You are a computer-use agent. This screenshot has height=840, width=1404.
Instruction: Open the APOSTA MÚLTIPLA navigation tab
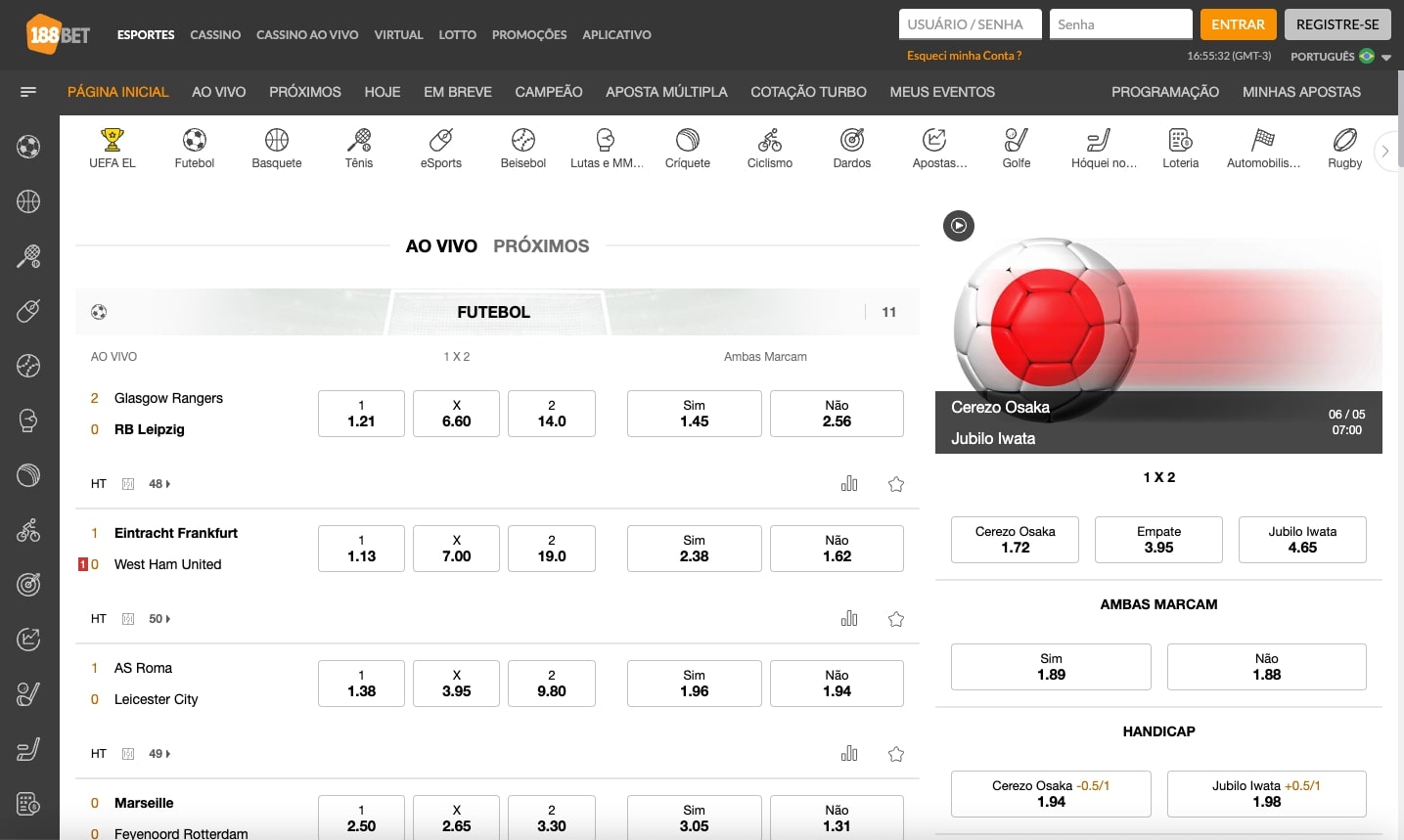click(666, 92)
